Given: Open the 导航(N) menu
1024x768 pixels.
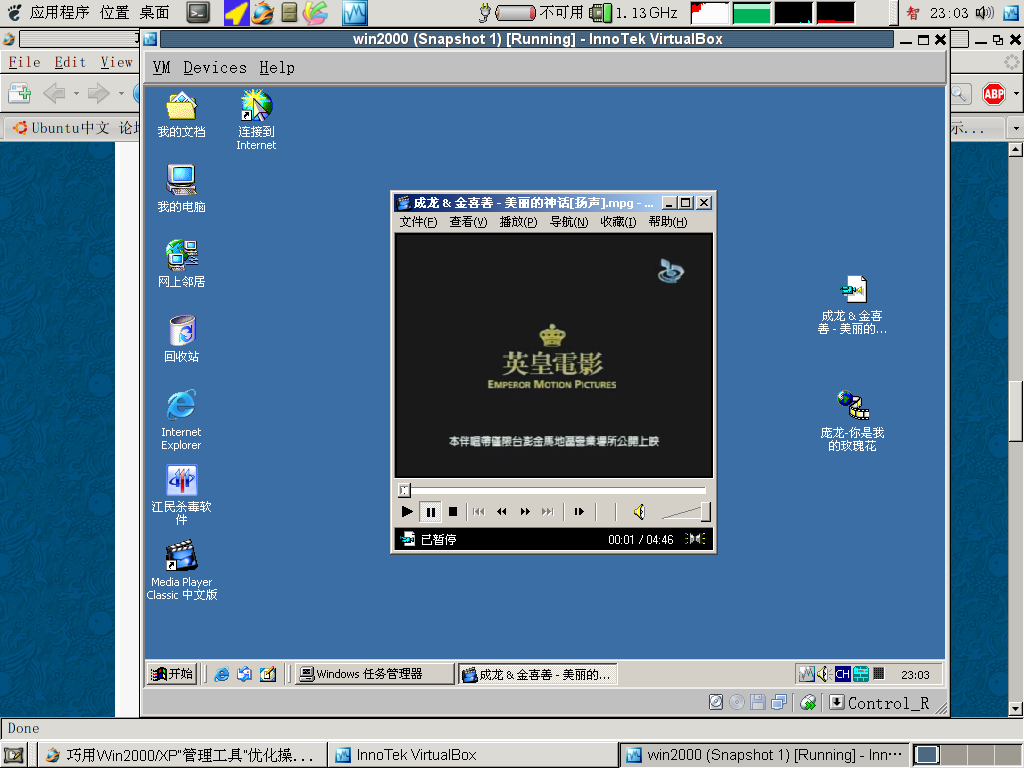Looking at the screenshot, I should tap(569, 222).
